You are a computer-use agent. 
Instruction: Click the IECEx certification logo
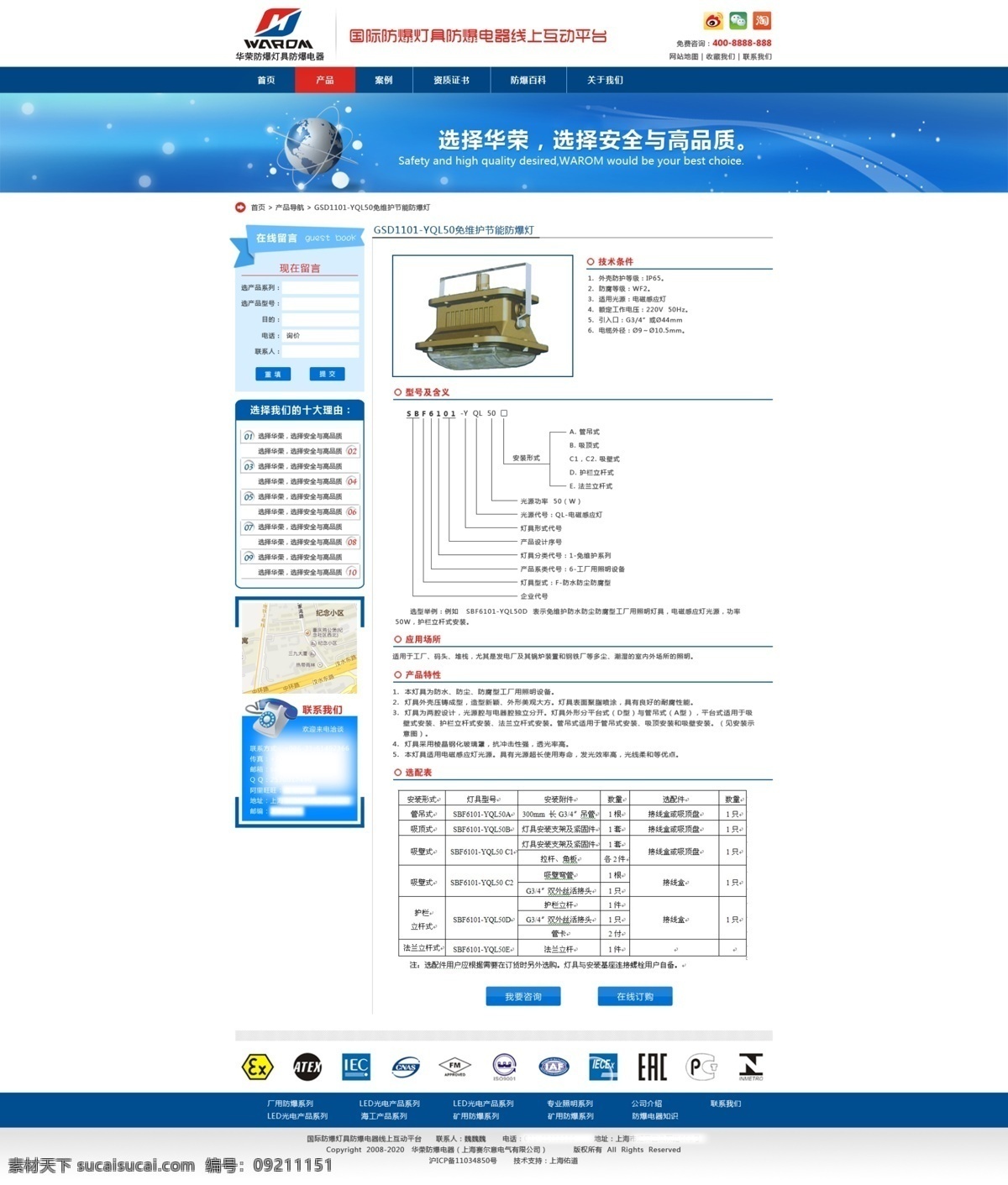pyautogui.click(x=603, y=1067)
